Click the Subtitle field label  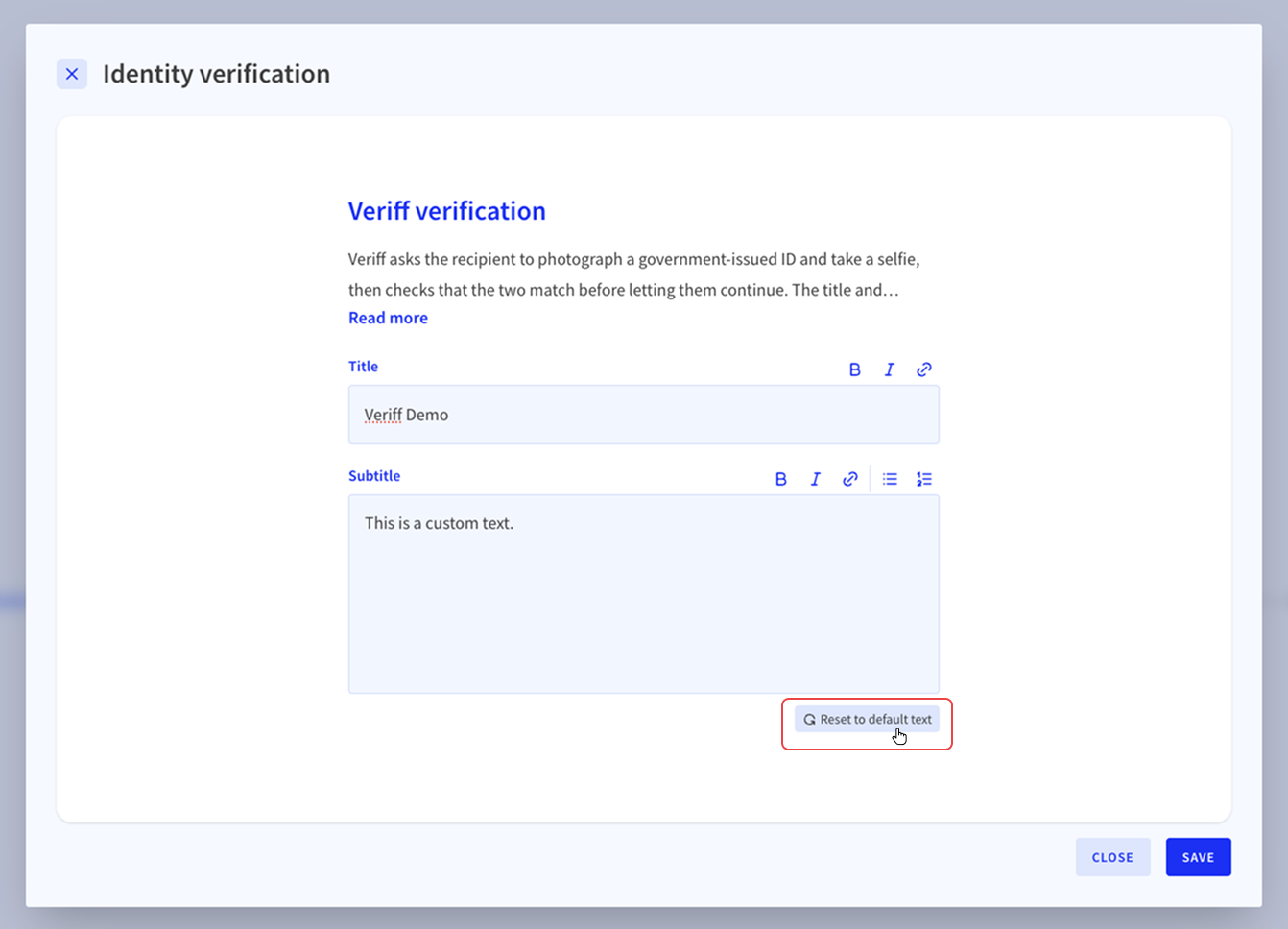click(374, 476)
